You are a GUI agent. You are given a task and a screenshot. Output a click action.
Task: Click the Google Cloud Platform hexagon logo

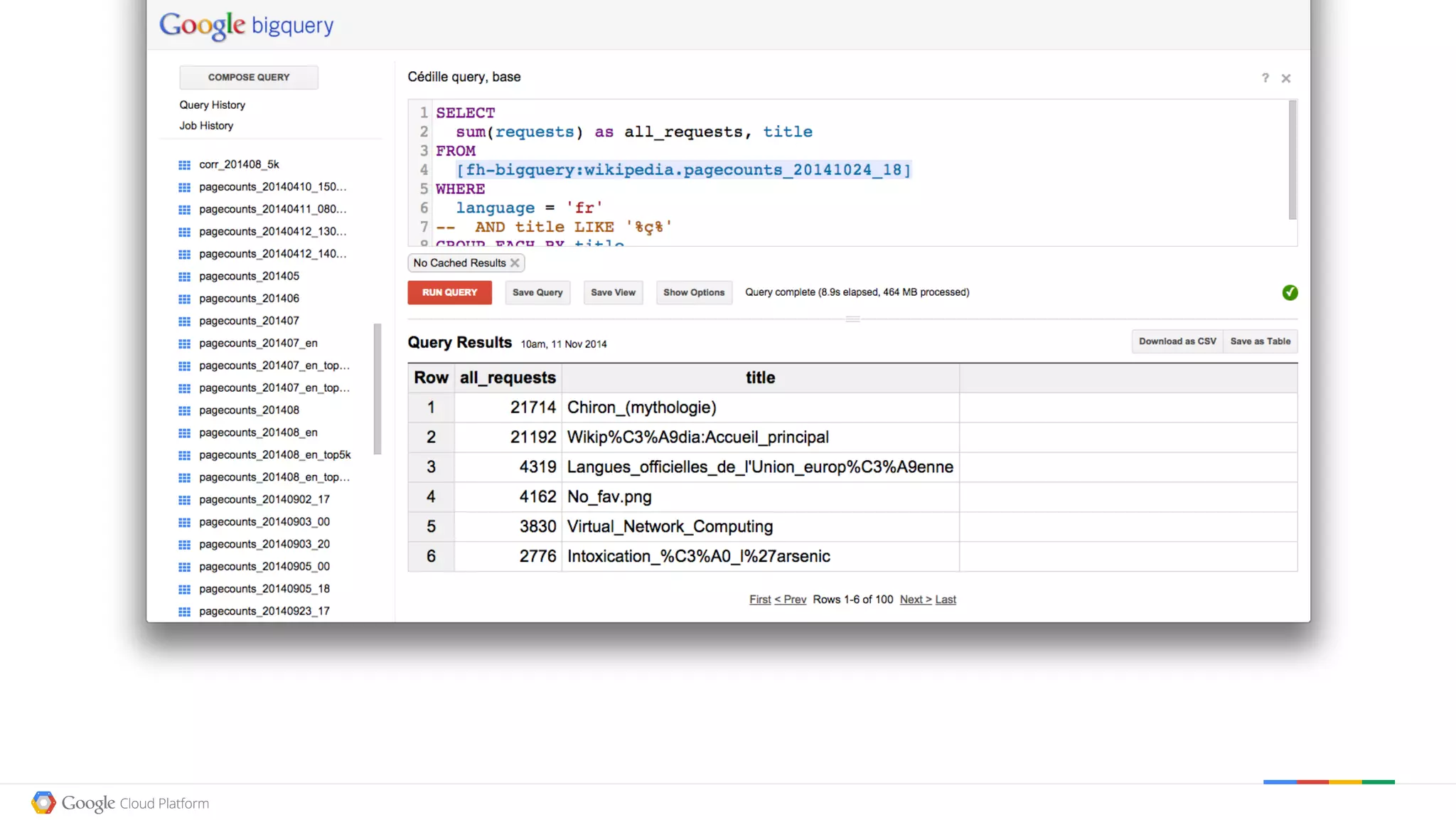click(x=43, y=803)
